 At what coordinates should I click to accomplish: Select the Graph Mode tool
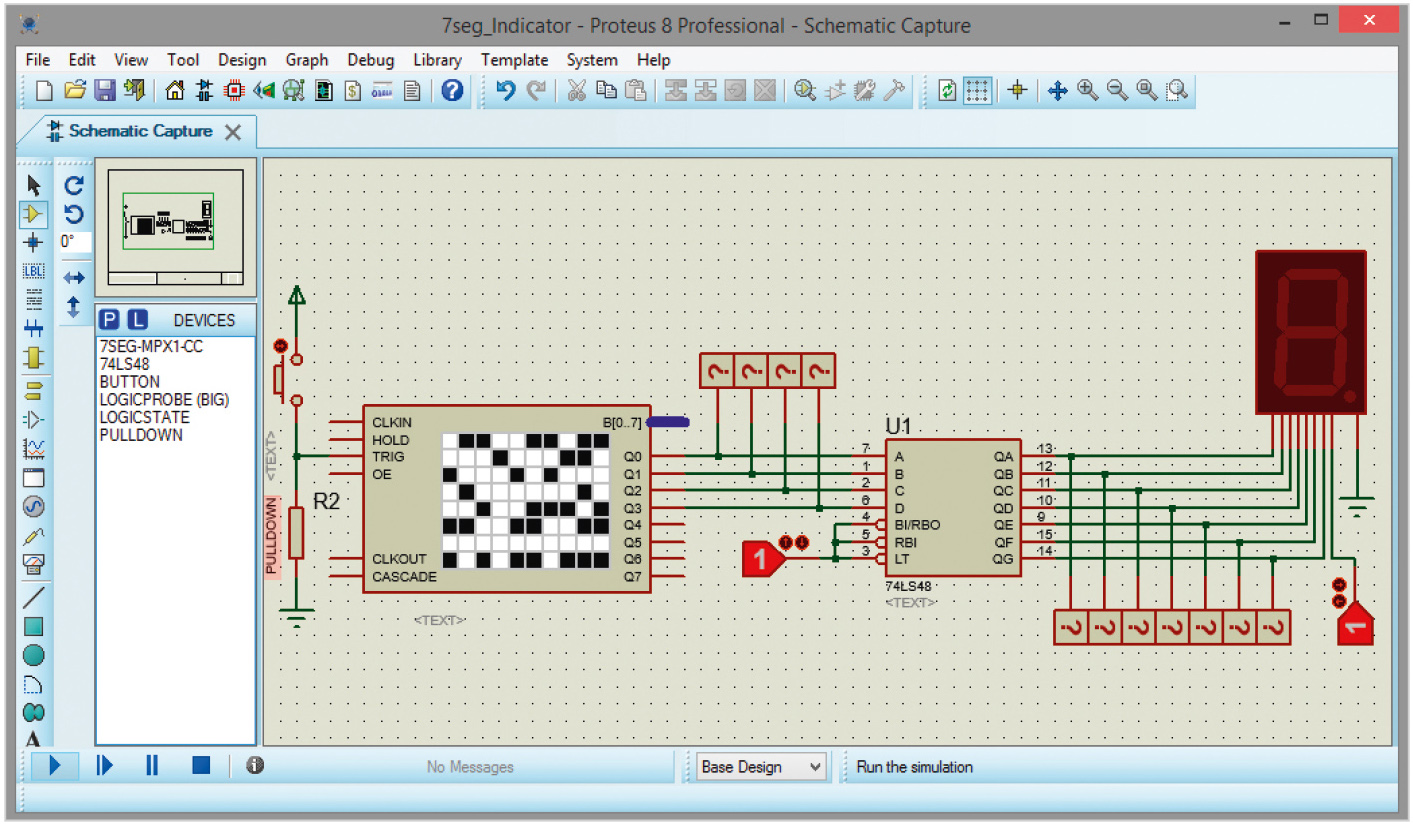34,448
